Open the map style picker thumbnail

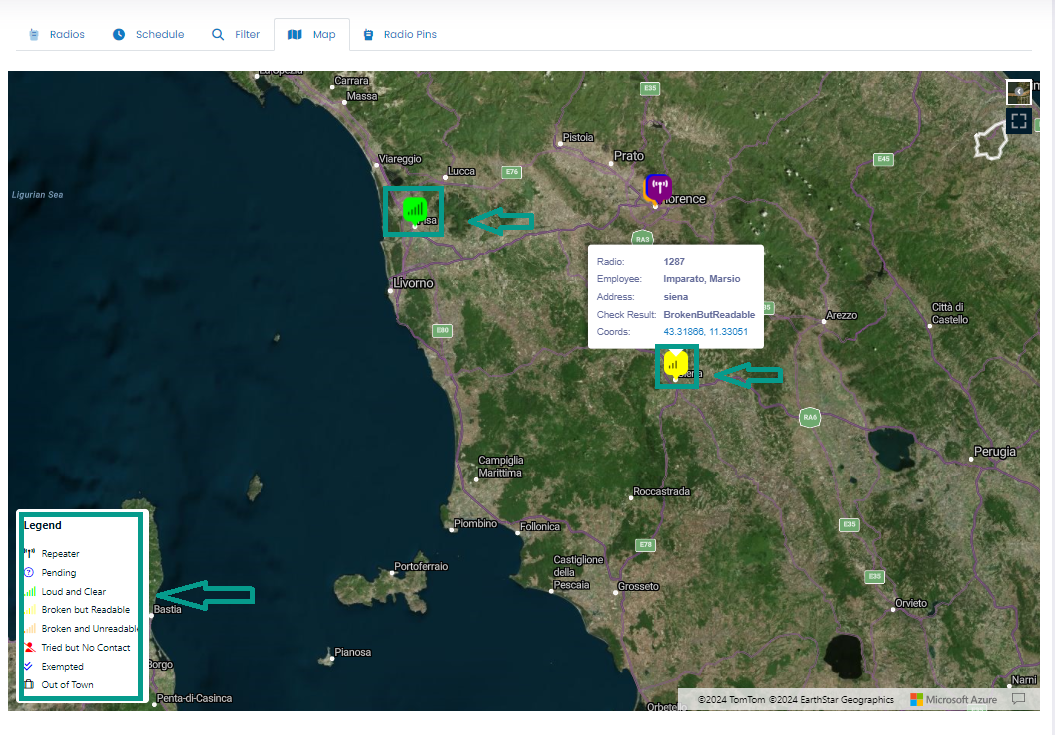pyautogui.click(x=1019, y=92)
